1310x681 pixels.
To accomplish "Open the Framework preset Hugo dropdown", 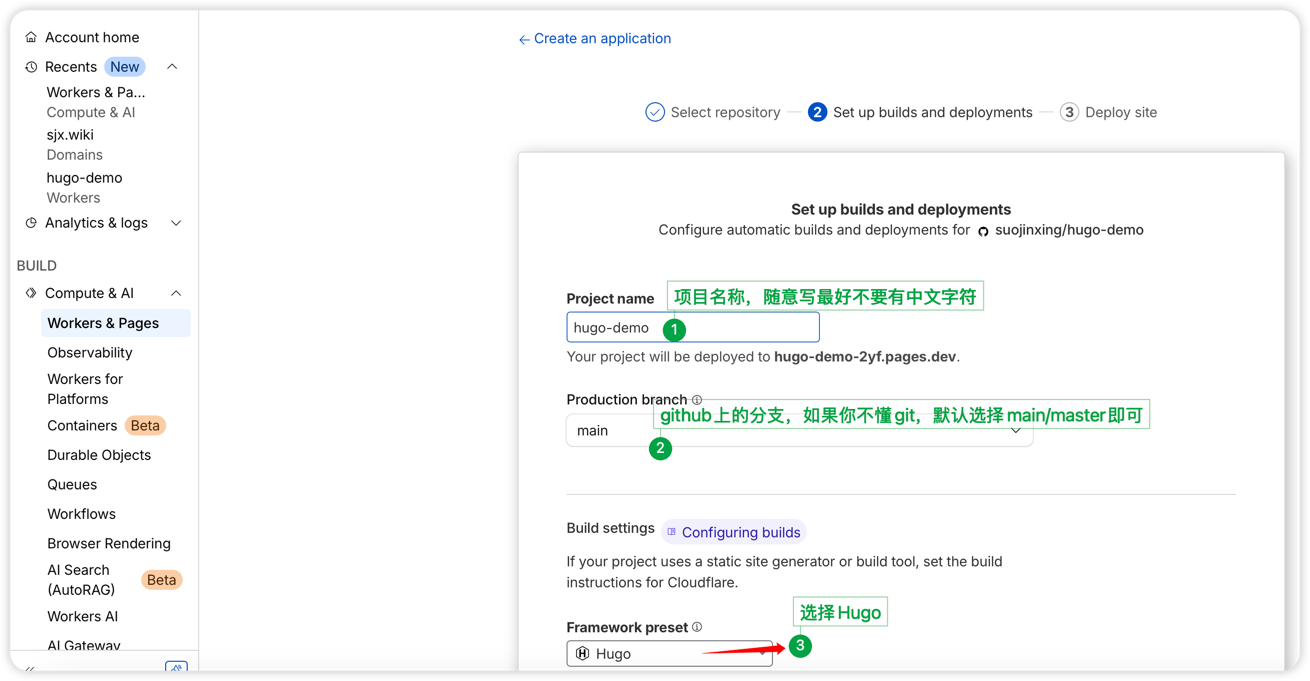I will (x=669, y=654).
